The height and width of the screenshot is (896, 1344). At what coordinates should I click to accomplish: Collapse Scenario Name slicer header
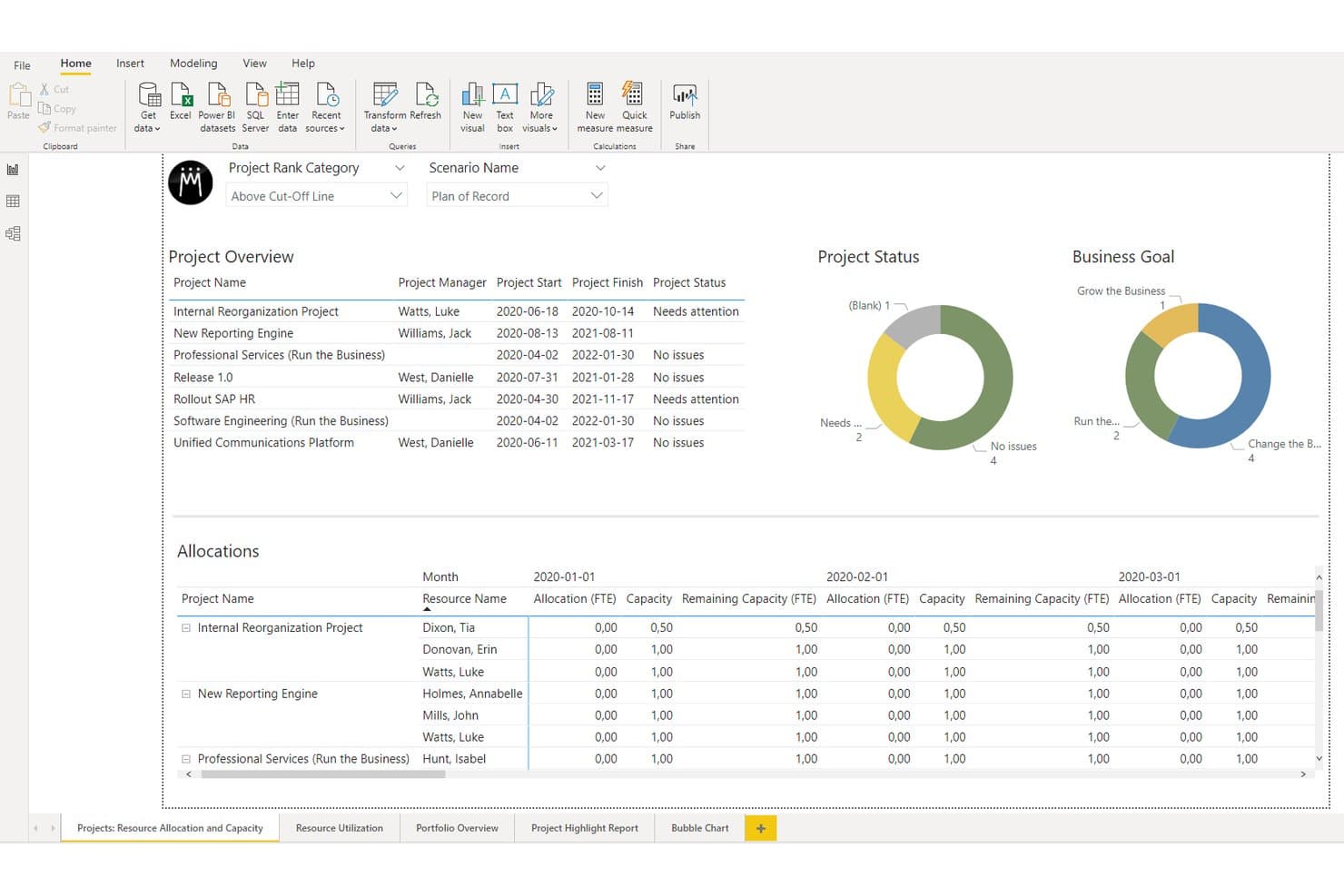pos(600,168)
